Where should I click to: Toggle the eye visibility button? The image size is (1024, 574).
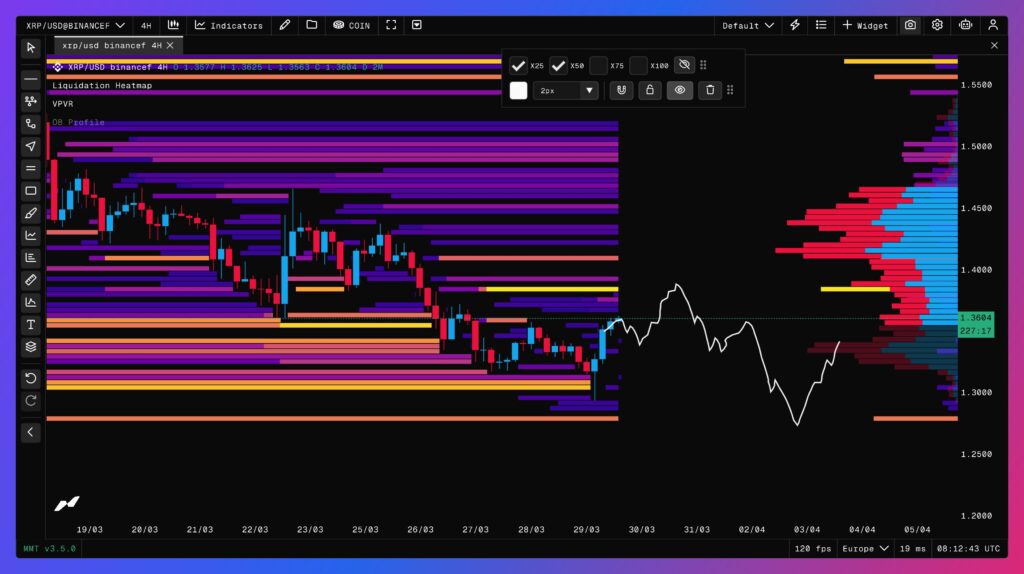tap(679, 90)
